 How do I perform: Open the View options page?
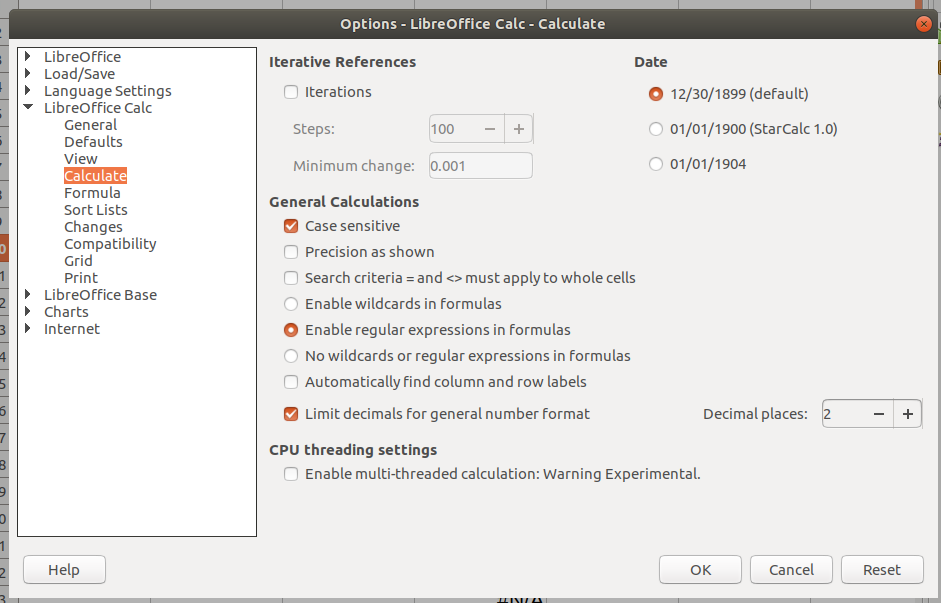click(x=80, y=159)
